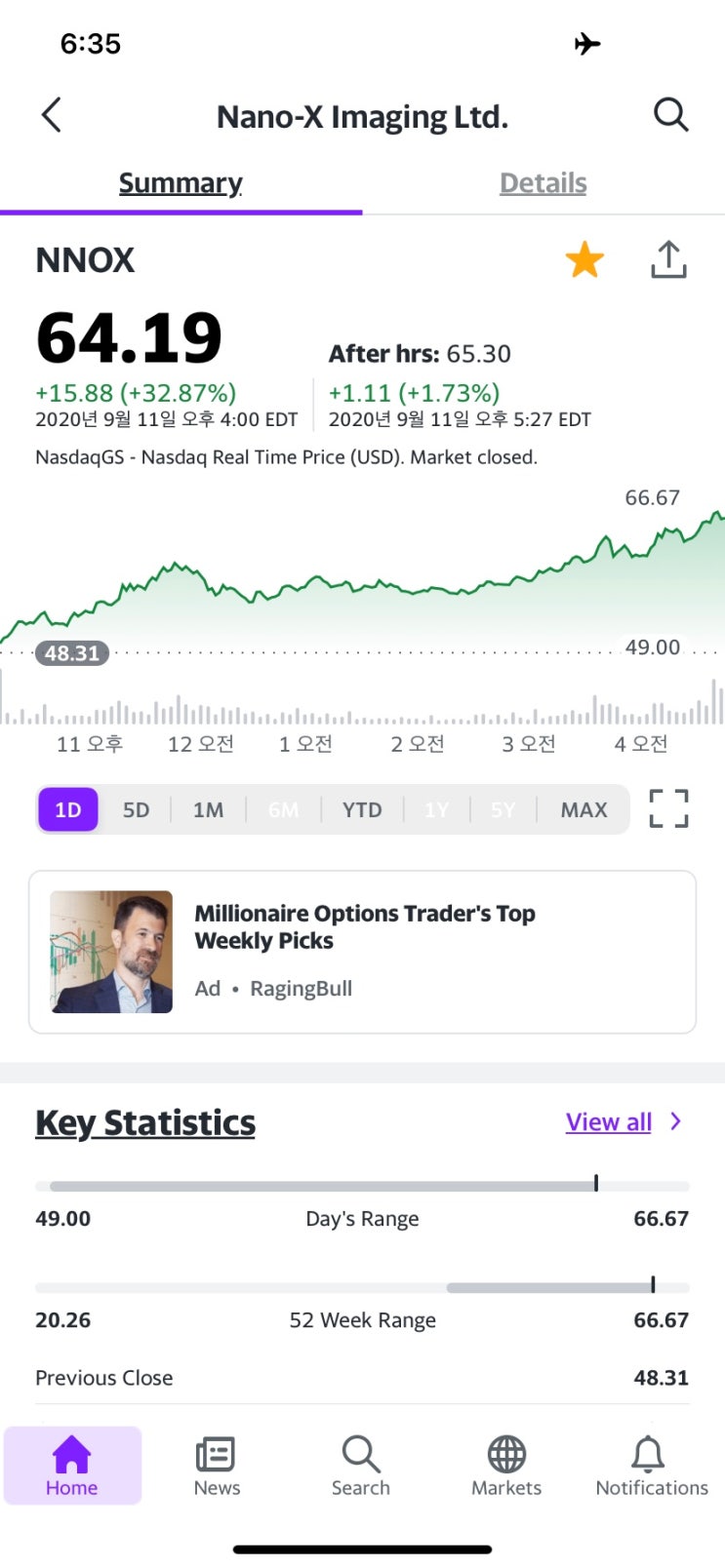This screenshot has width=725, height=1568.
Task: Choose the YTD chart range
Action: (x=362, y=809)
